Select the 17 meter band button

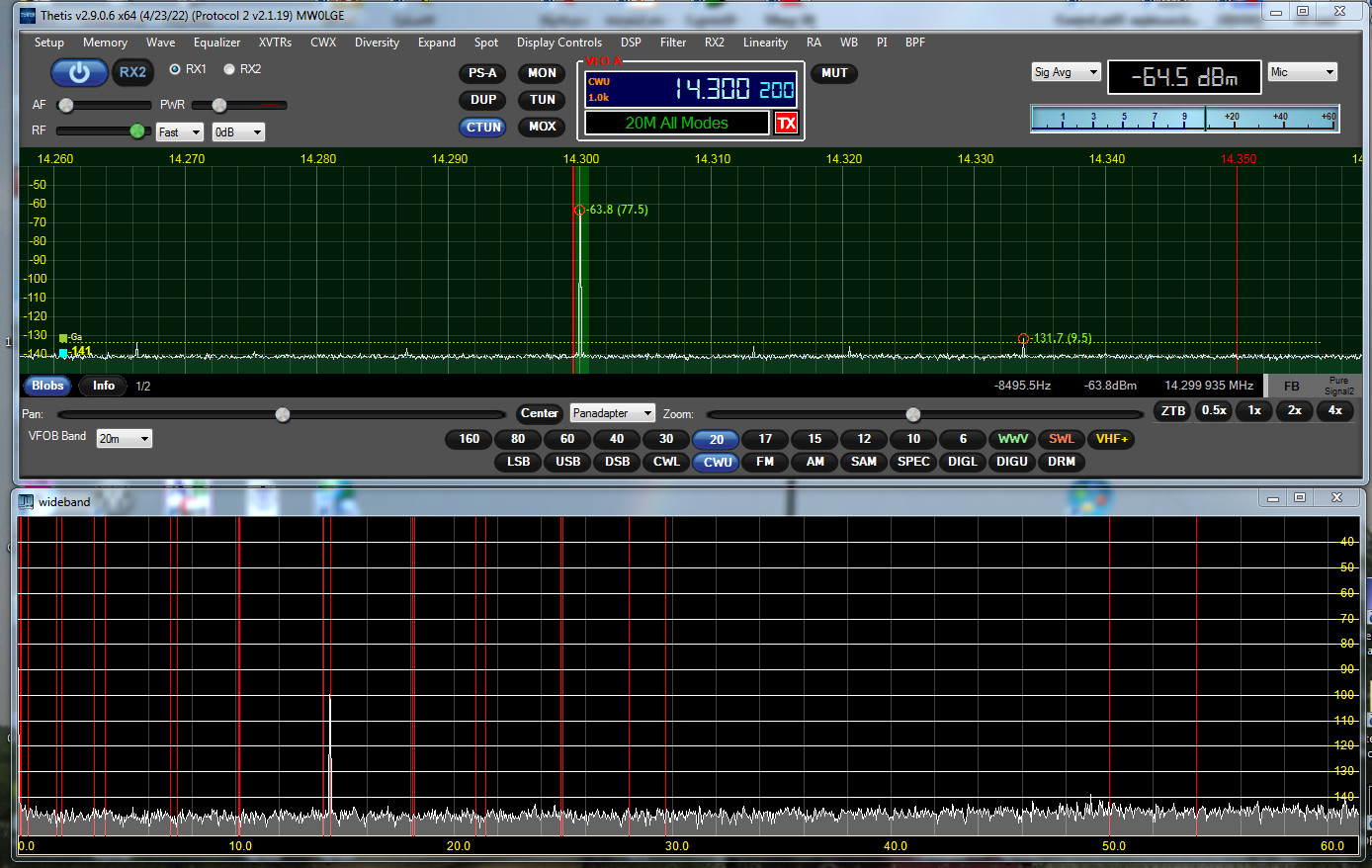tap(765, 439)
